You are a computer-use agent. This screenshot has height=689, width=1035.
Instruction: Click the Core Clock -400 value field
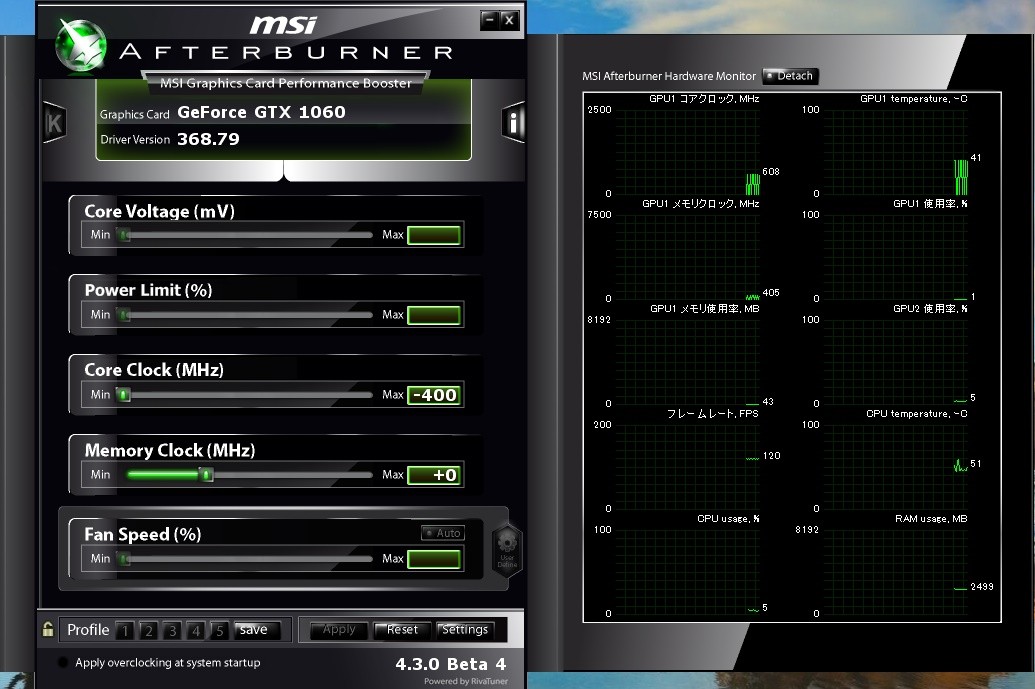tap(434, 395)
